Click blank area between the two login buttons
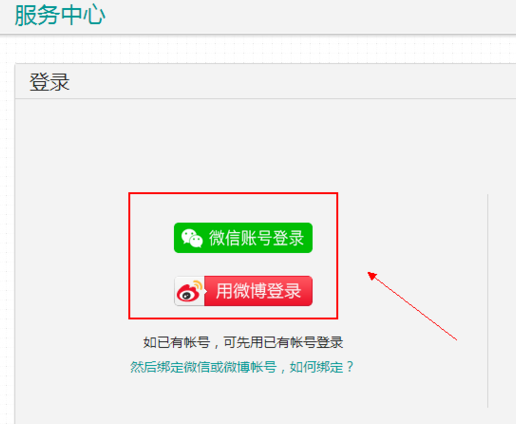Image resolution: width=516 pixels, height=424 pixels. [243, 264]
